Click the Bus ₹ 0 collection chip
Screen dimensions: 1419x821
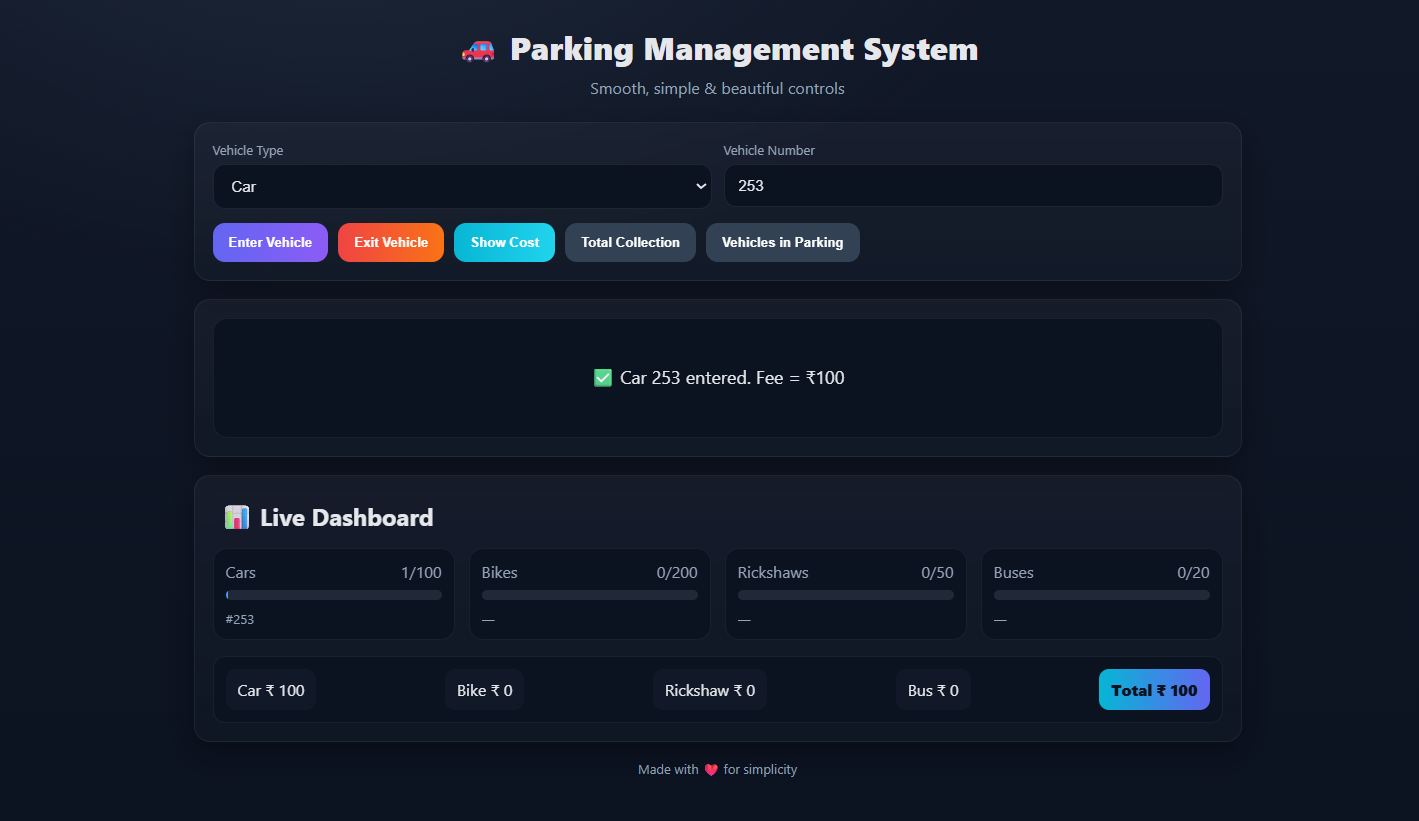(x=932, y=689)
